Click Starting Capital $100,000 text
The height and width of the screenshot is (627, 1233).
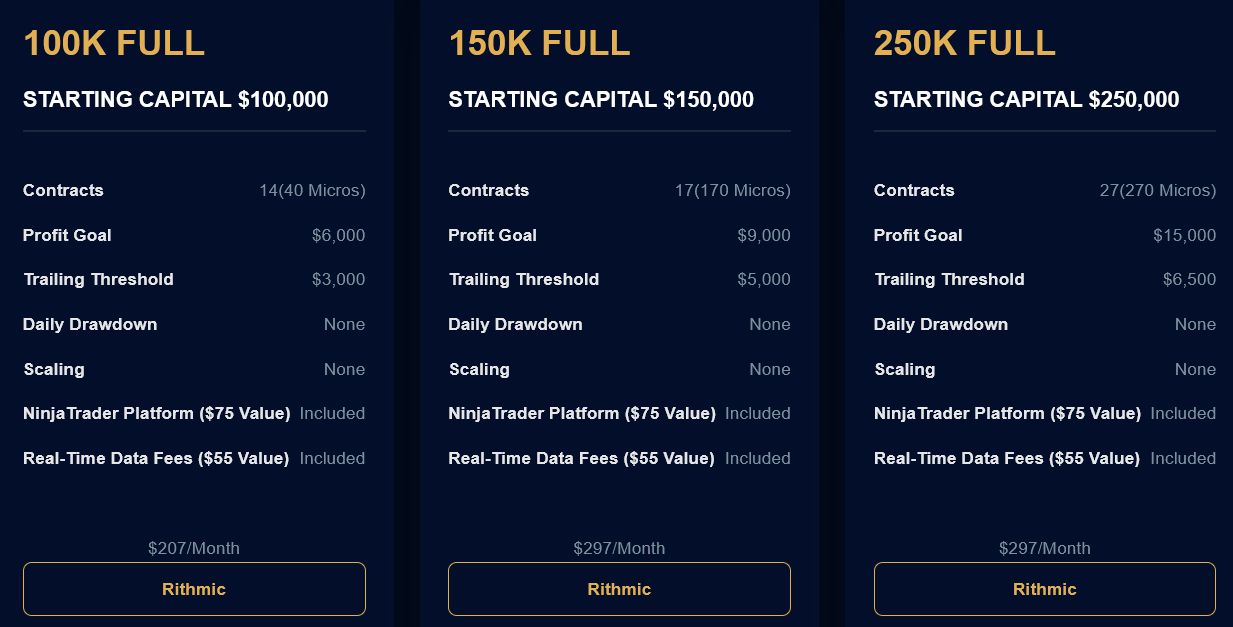pos(176,99)
